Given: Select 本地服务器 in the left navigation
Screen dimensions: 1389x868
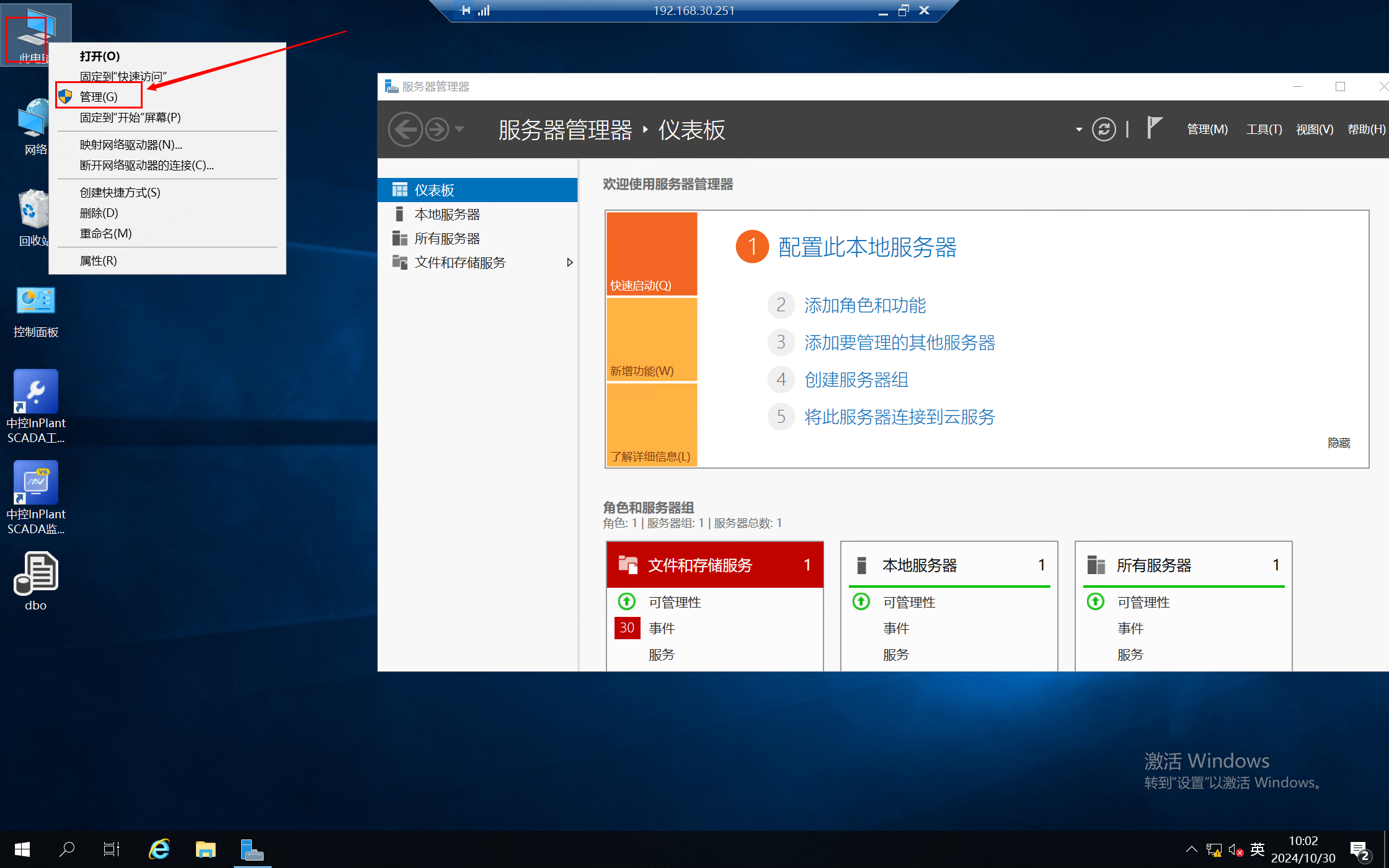Looking at the screenshot, I should point(447,215).
